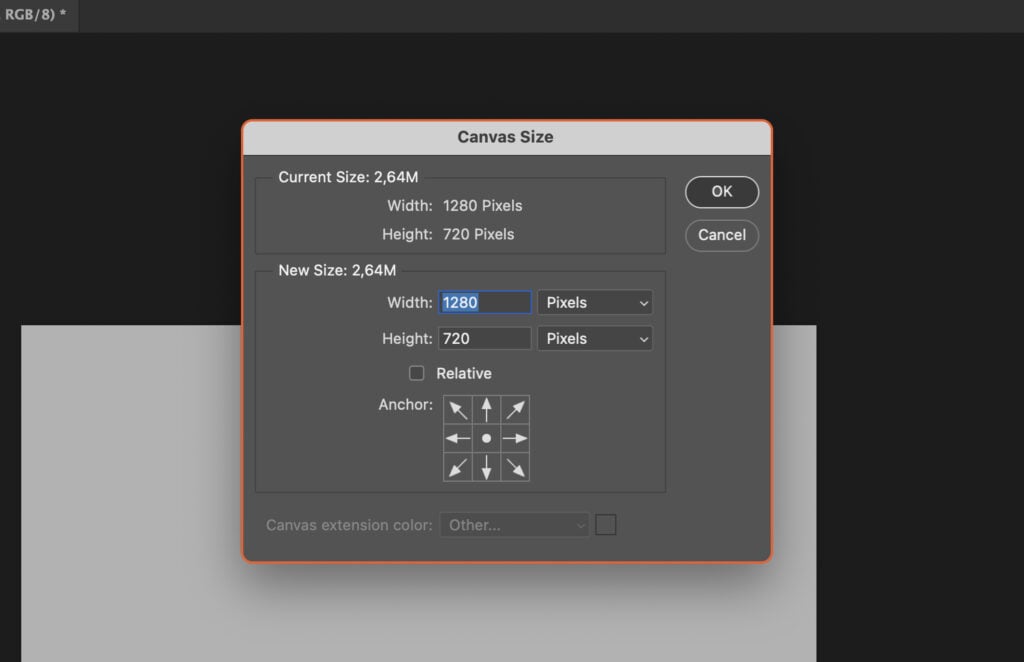Image resolution: width=1024 pixels, height=662 pixels.
Task: Select the middle-left anchor arrow
Action: 458,438
